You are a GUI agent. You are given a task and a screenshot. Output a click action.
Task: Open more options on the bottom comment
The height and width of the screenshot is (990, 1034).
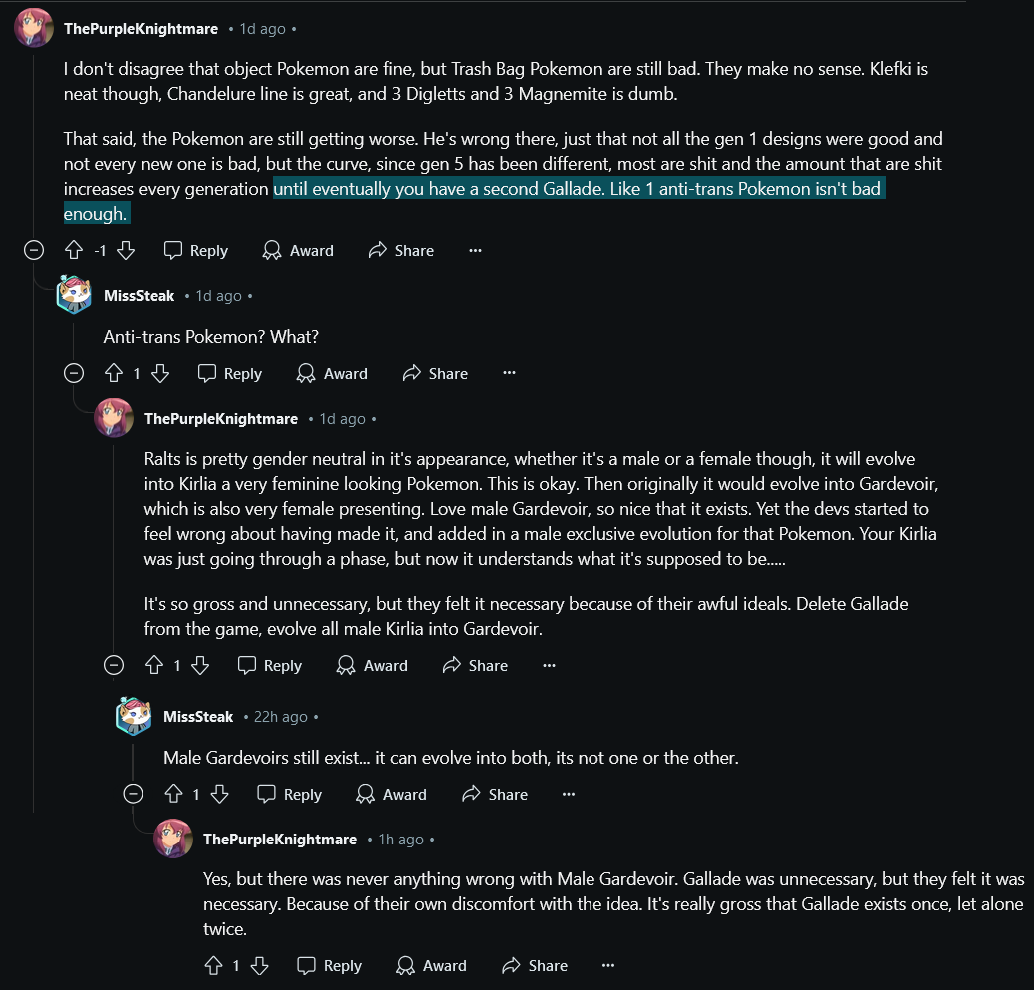pyautogui.click(x=608, y=966)
